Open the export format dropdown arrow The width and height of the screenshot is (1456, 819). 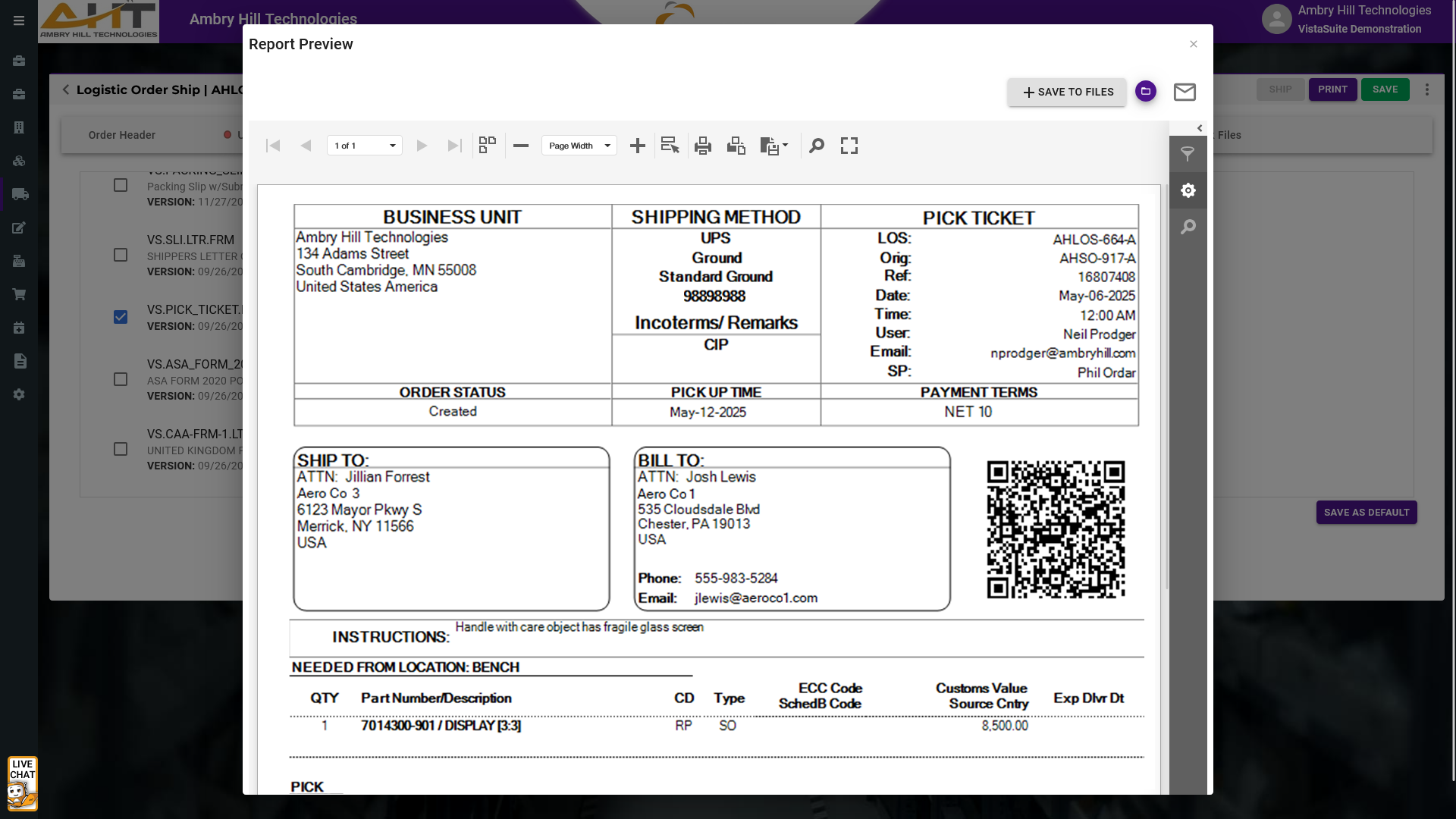click(785, 145)
